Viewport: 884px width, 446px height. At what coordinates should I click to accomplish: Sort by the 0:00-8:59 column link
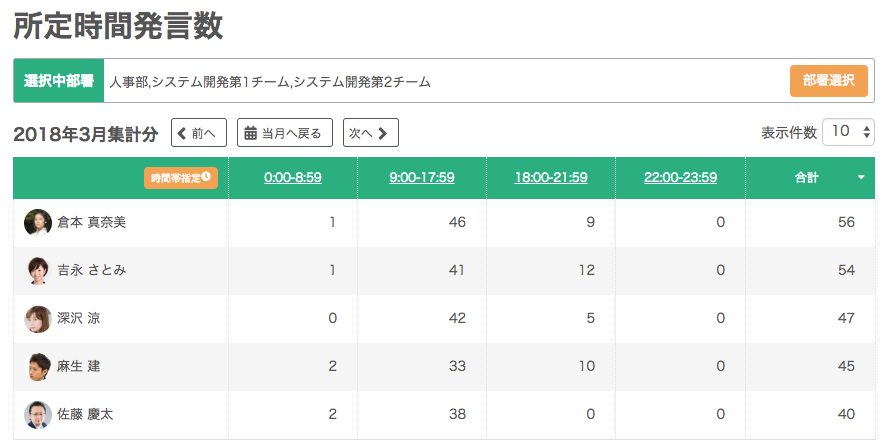click(x=293, y=178)
